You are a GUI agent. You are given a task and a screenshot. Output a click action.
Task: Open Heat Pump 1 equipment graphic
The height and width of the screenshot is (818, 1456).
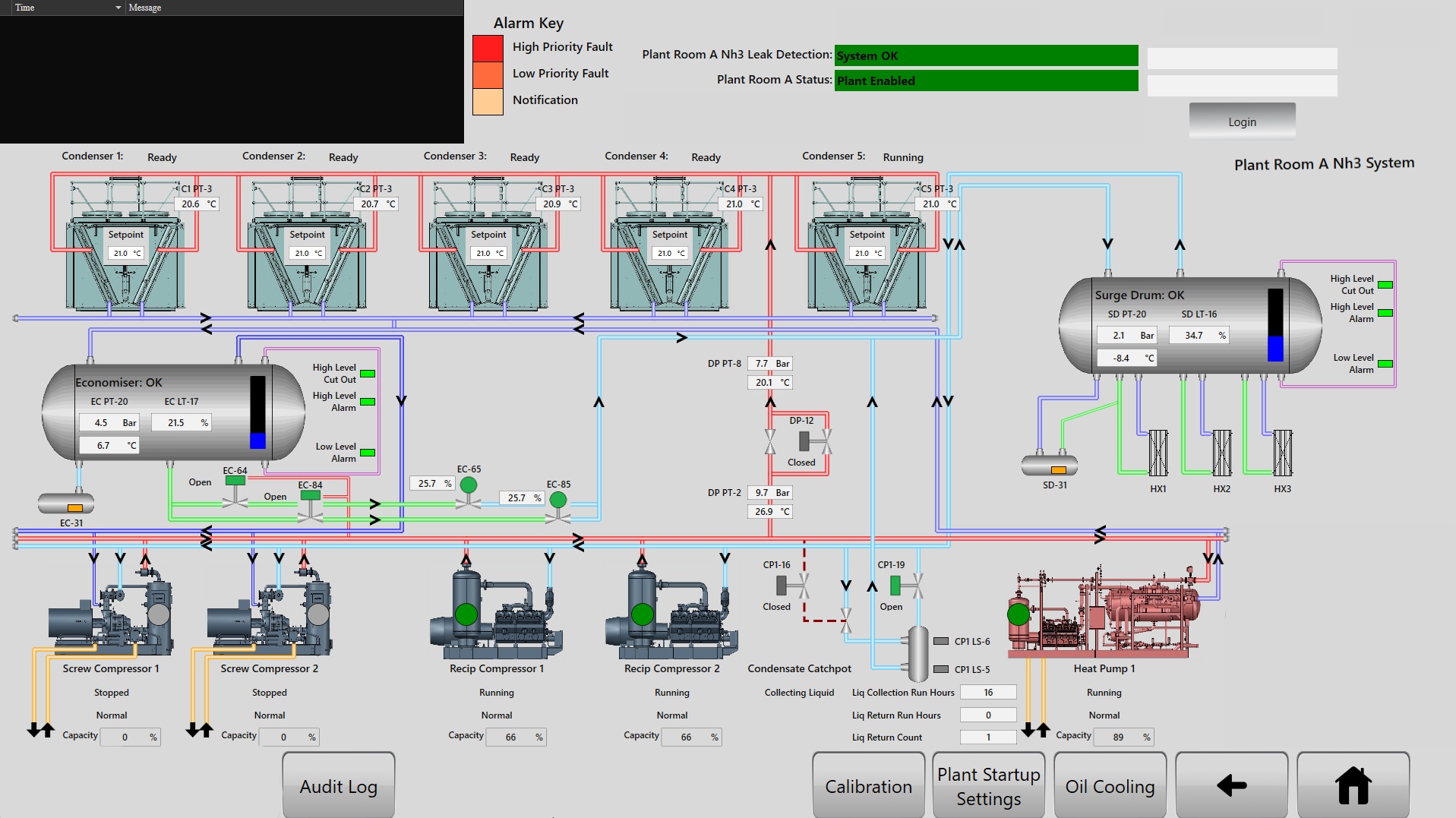[x=1101, y=615]
